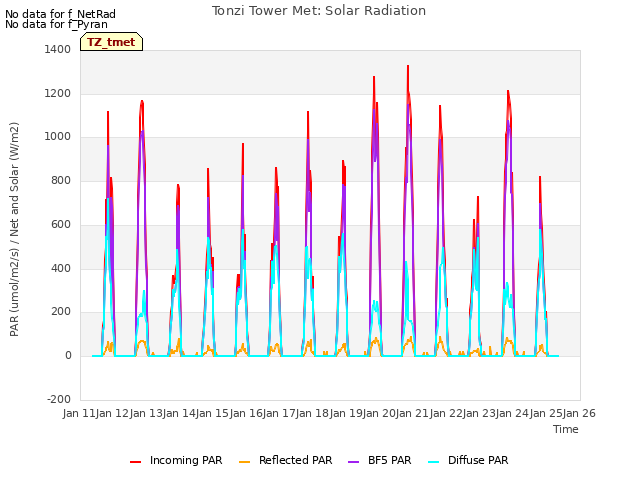Click the 'No data for f_Pyran' message

[x=56, y=24]
